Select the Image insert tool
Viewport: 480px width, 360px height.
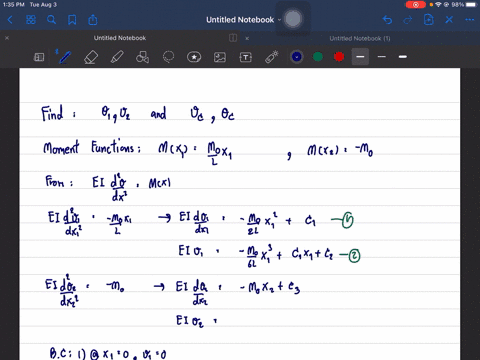pos(220,57)
